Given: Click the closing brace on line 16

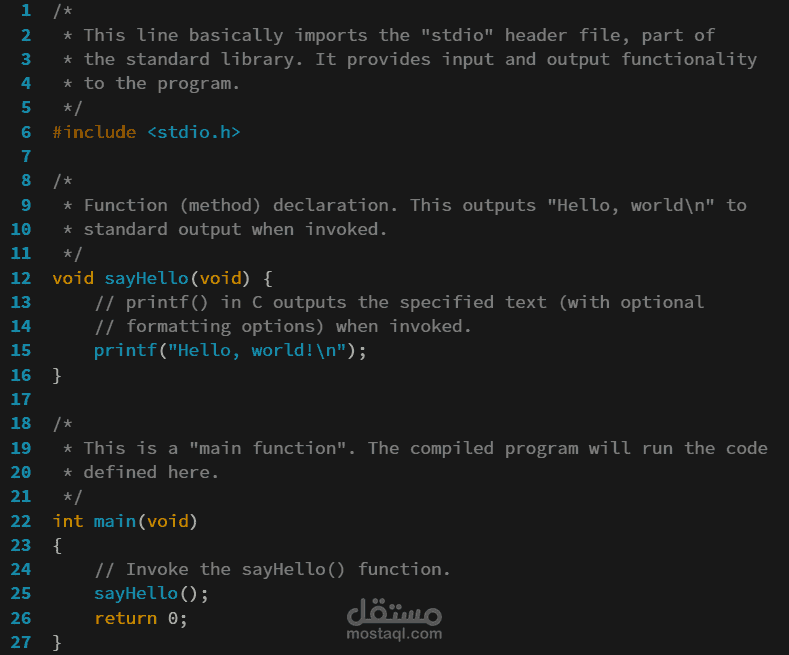Looking at the screenshot, I should click(57, 375).
